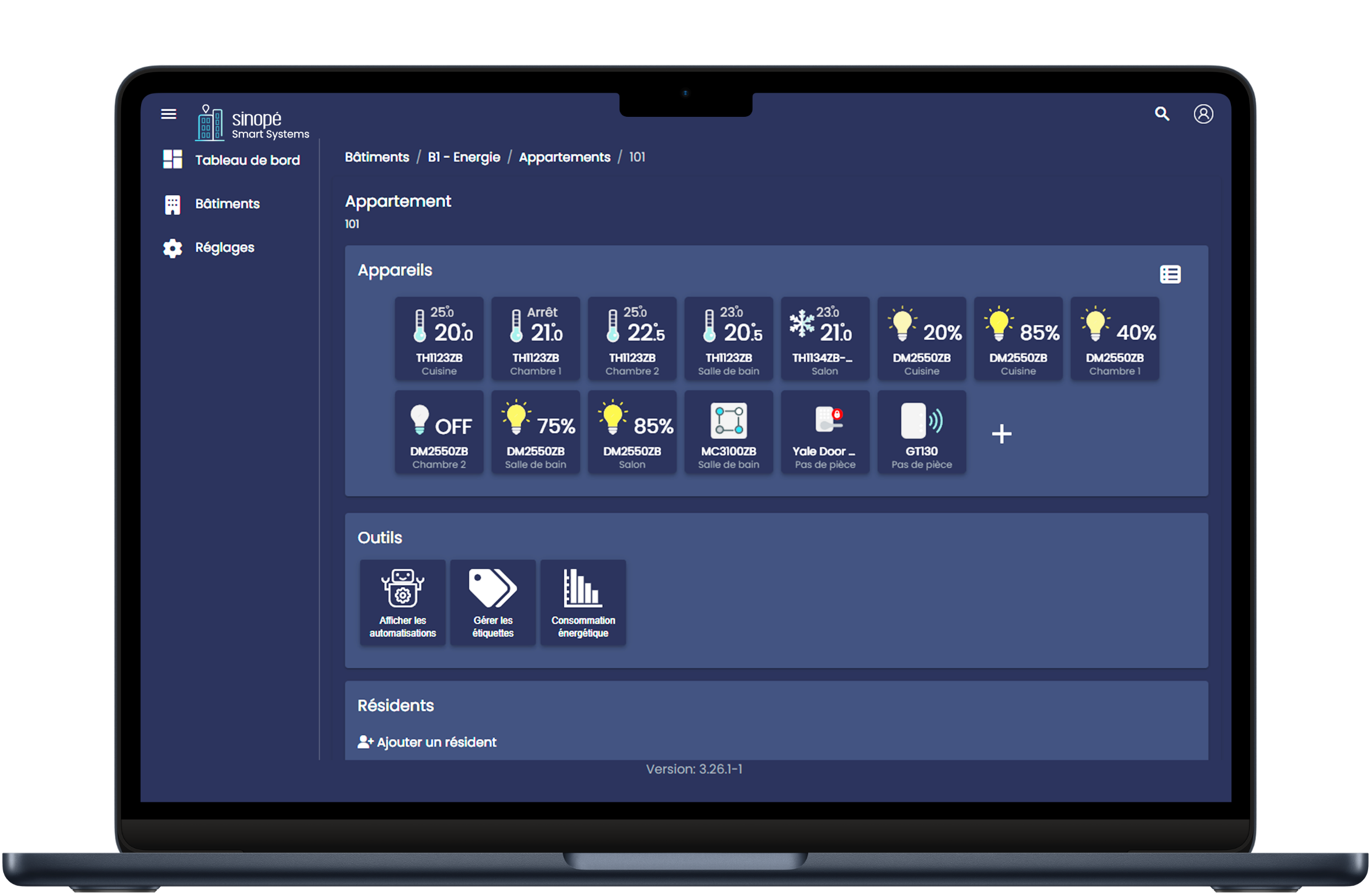Open the 40% dimmer in Chambre 1
Screen dimensions: 1372x895
click(x=1114, y=338)
